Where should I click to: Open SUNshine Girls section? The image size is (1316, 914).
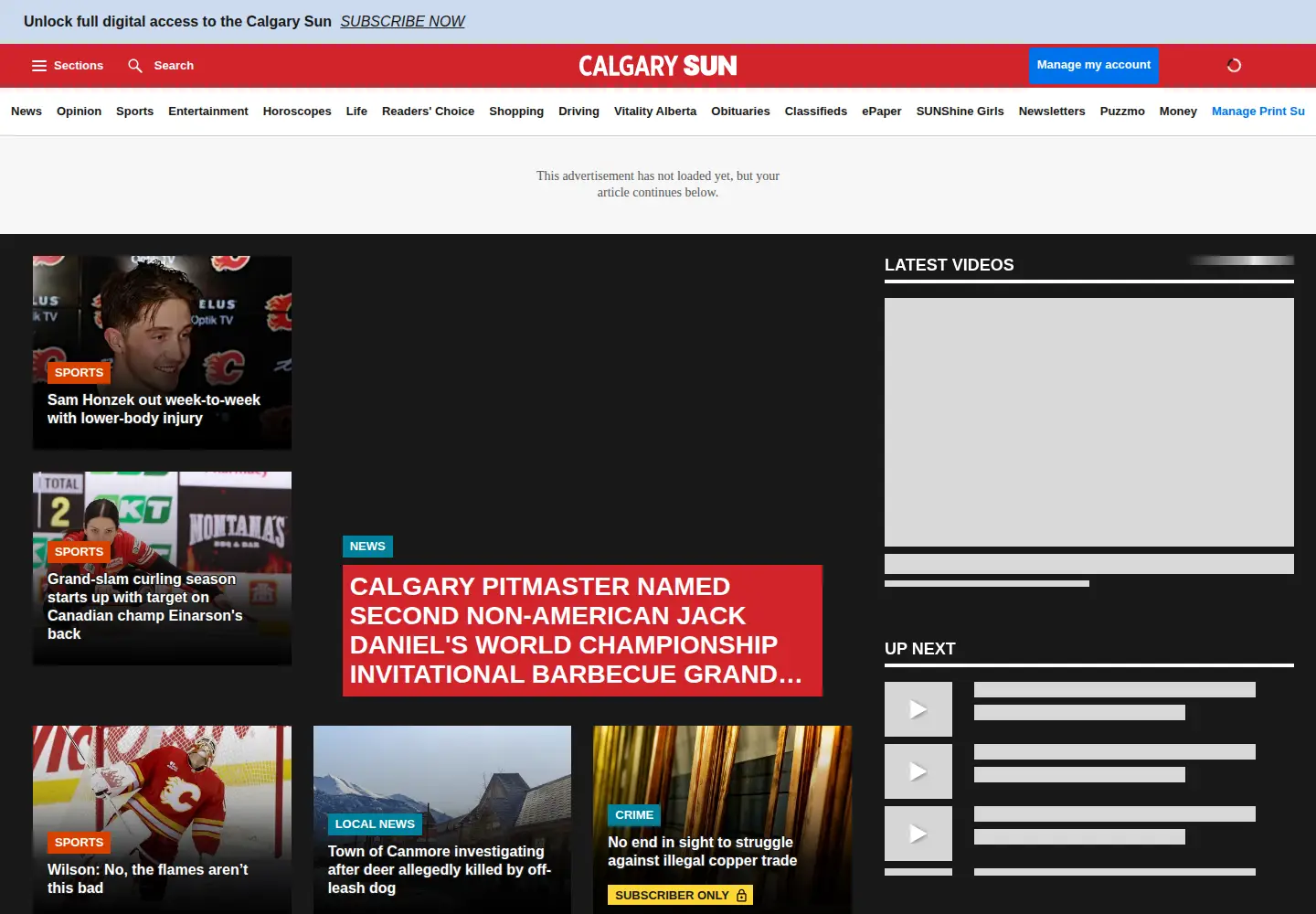(960, 112)
